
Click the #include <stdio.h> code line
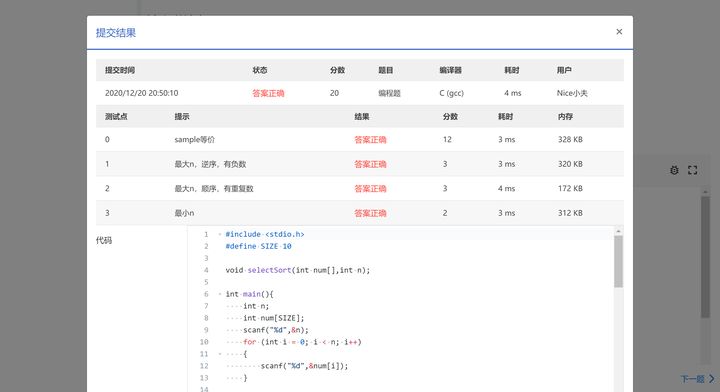[265, 235]
